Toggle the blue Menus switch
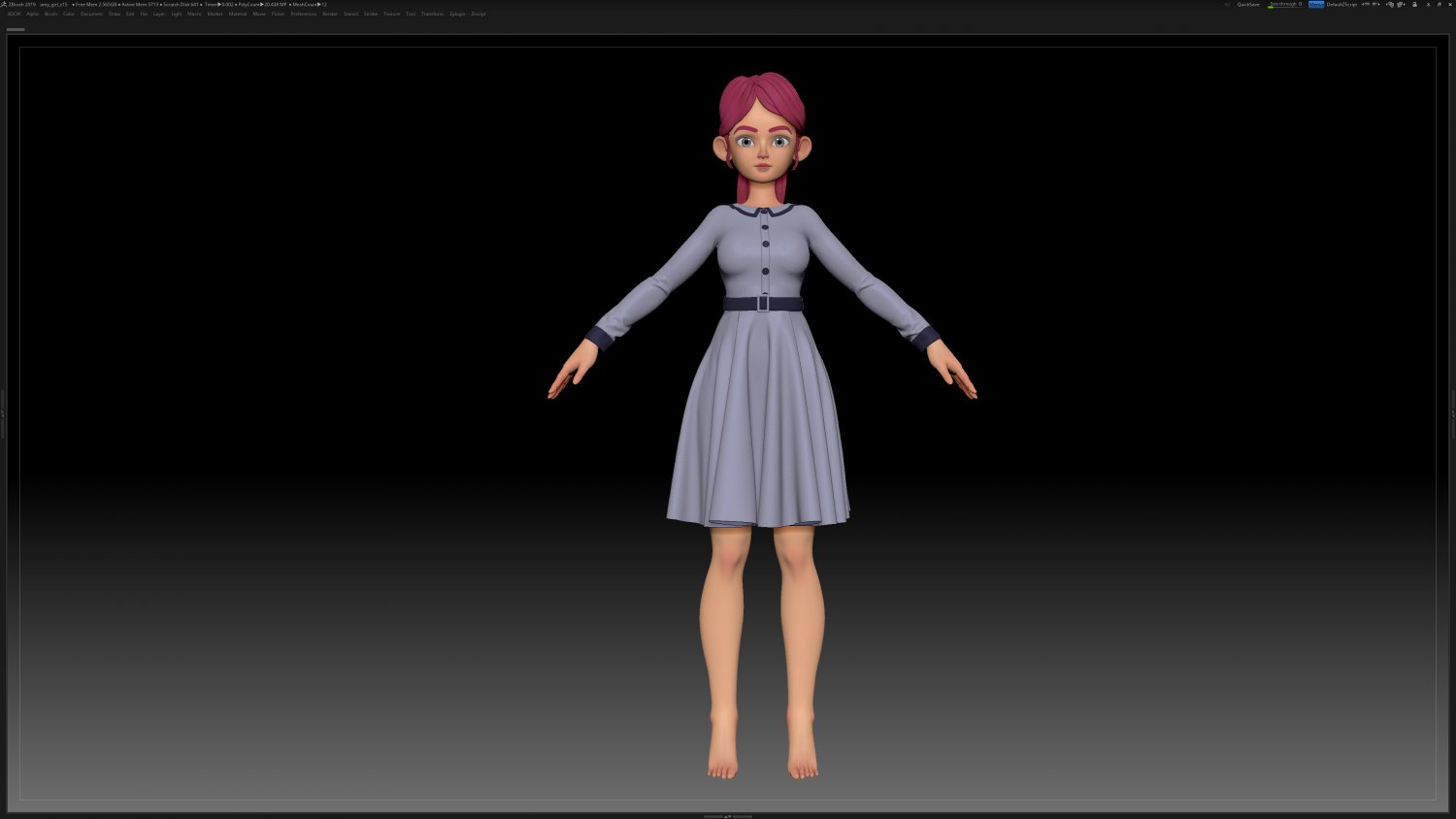The height and width of the screenshot is (819, 1456). coord(1316,4)
